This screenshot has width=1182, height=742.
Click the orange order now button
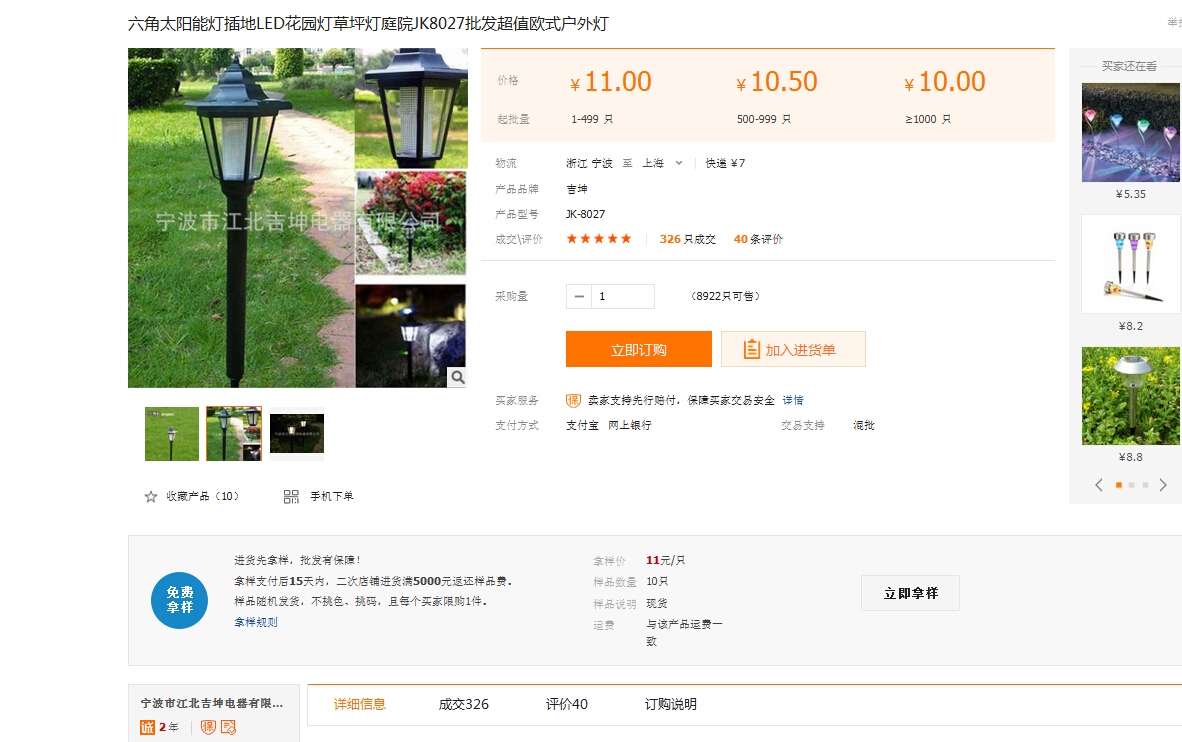click(x=638, y=349)
